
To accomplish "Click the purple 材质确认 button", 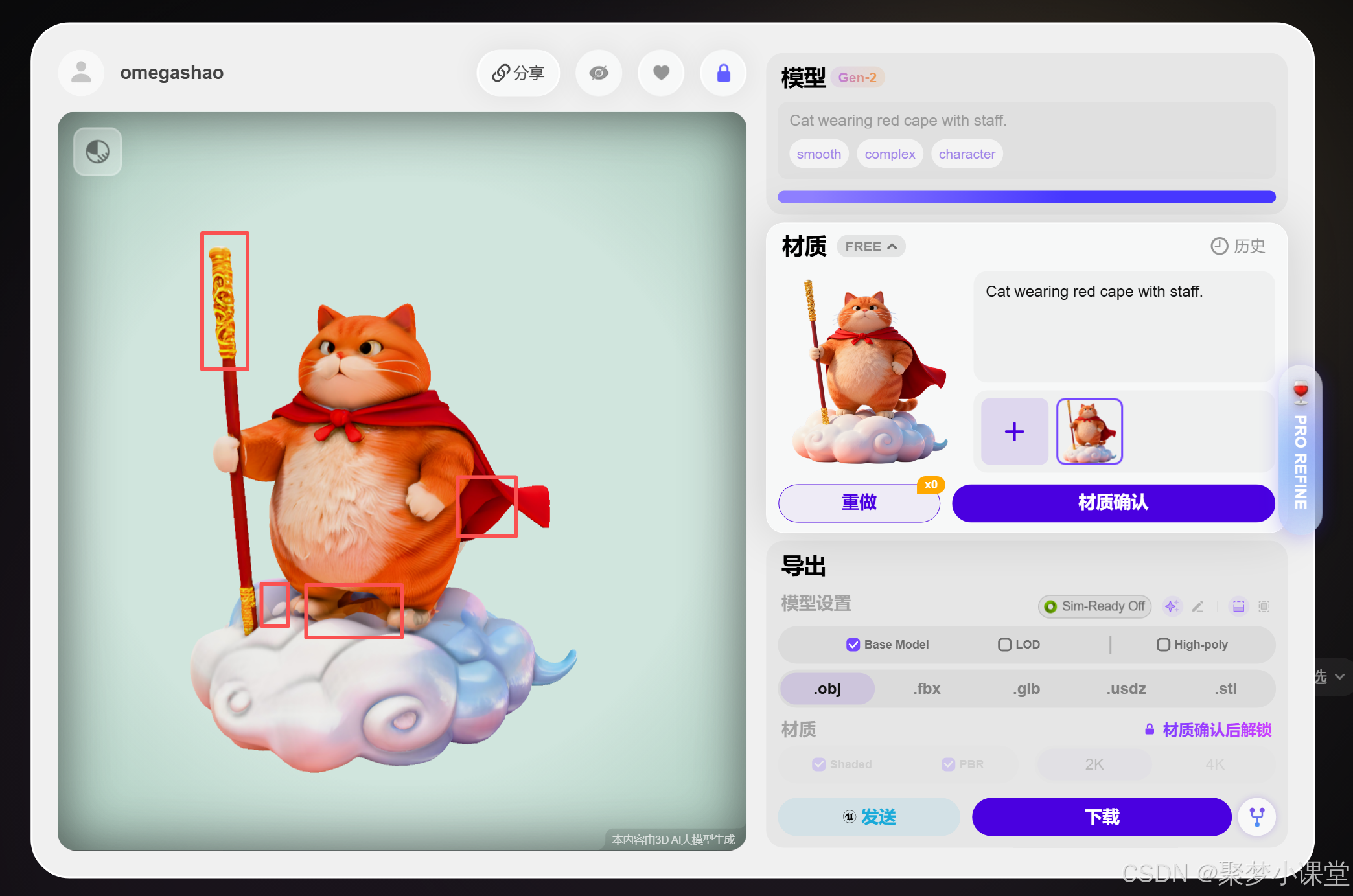I will pyautogui.click(x=1113, y=503).
